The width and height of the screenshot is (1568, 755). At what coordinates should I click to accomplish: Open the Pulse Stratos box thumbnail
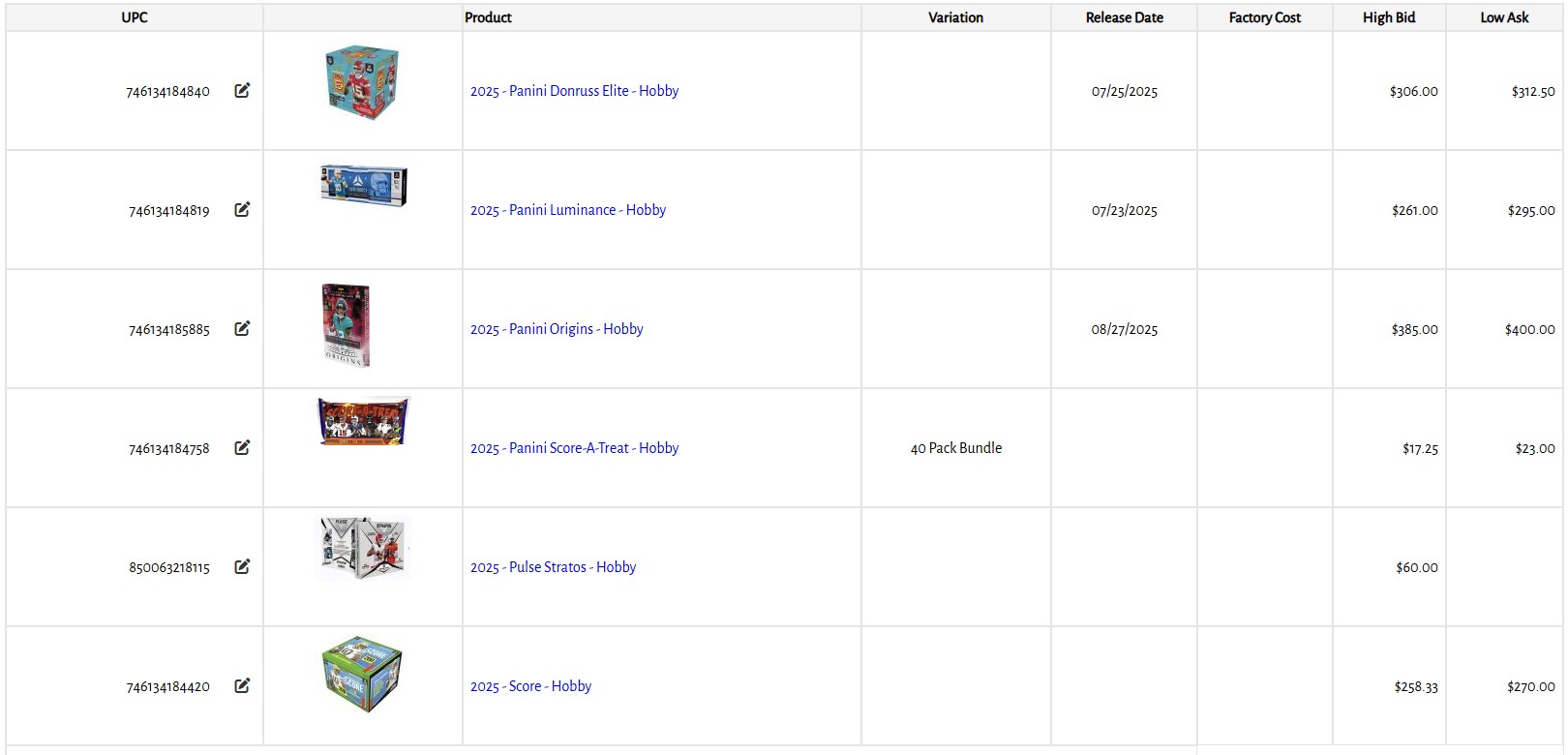pos(363,548)
